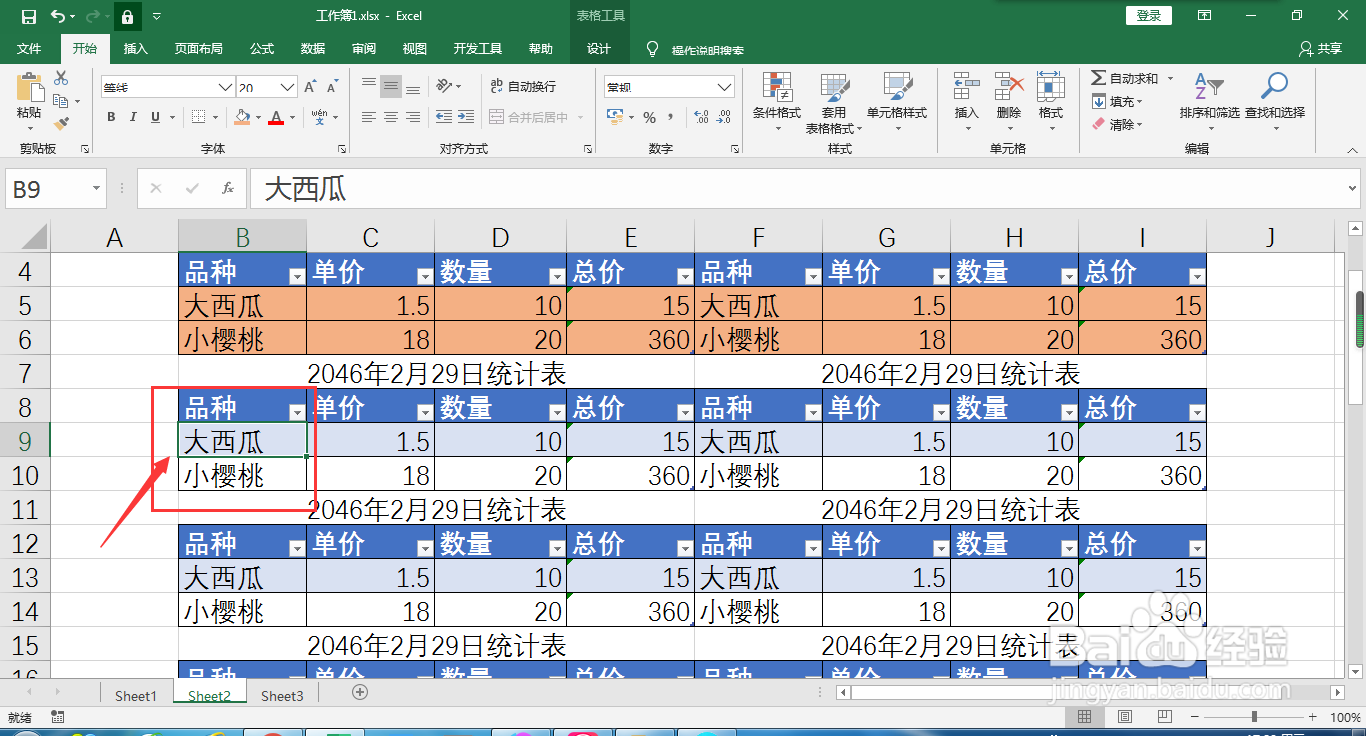1366x736 pixels.
Task: Enable Wrap Text
Action: click(523, 86)
